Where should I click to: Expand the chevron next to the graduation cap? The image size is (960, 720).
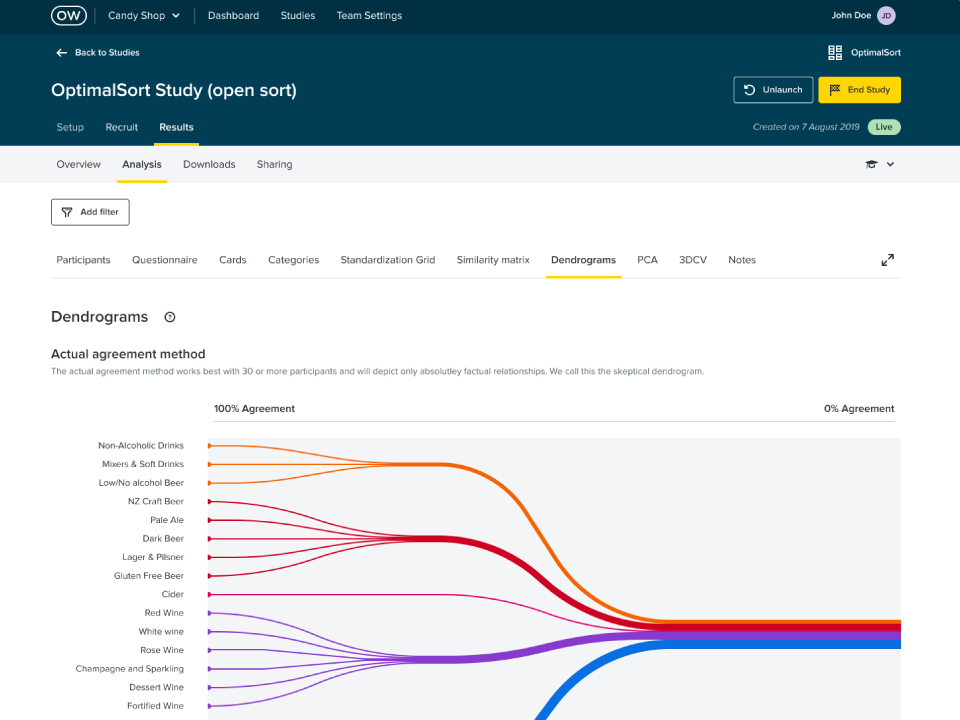pyautogui.click(x=889, y=163)
